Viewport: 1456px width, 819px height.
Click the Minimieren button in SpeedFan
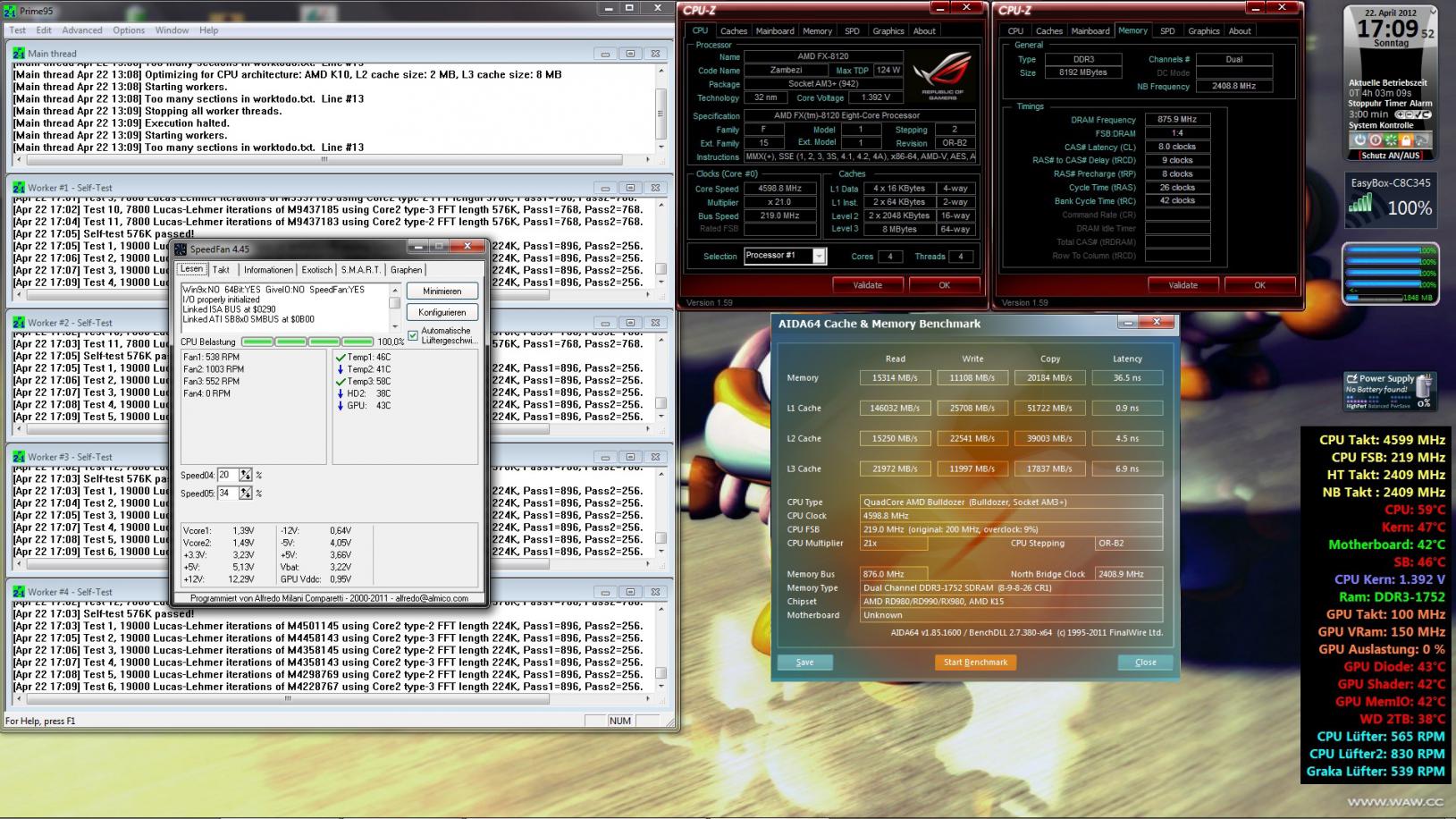(442, 291)
